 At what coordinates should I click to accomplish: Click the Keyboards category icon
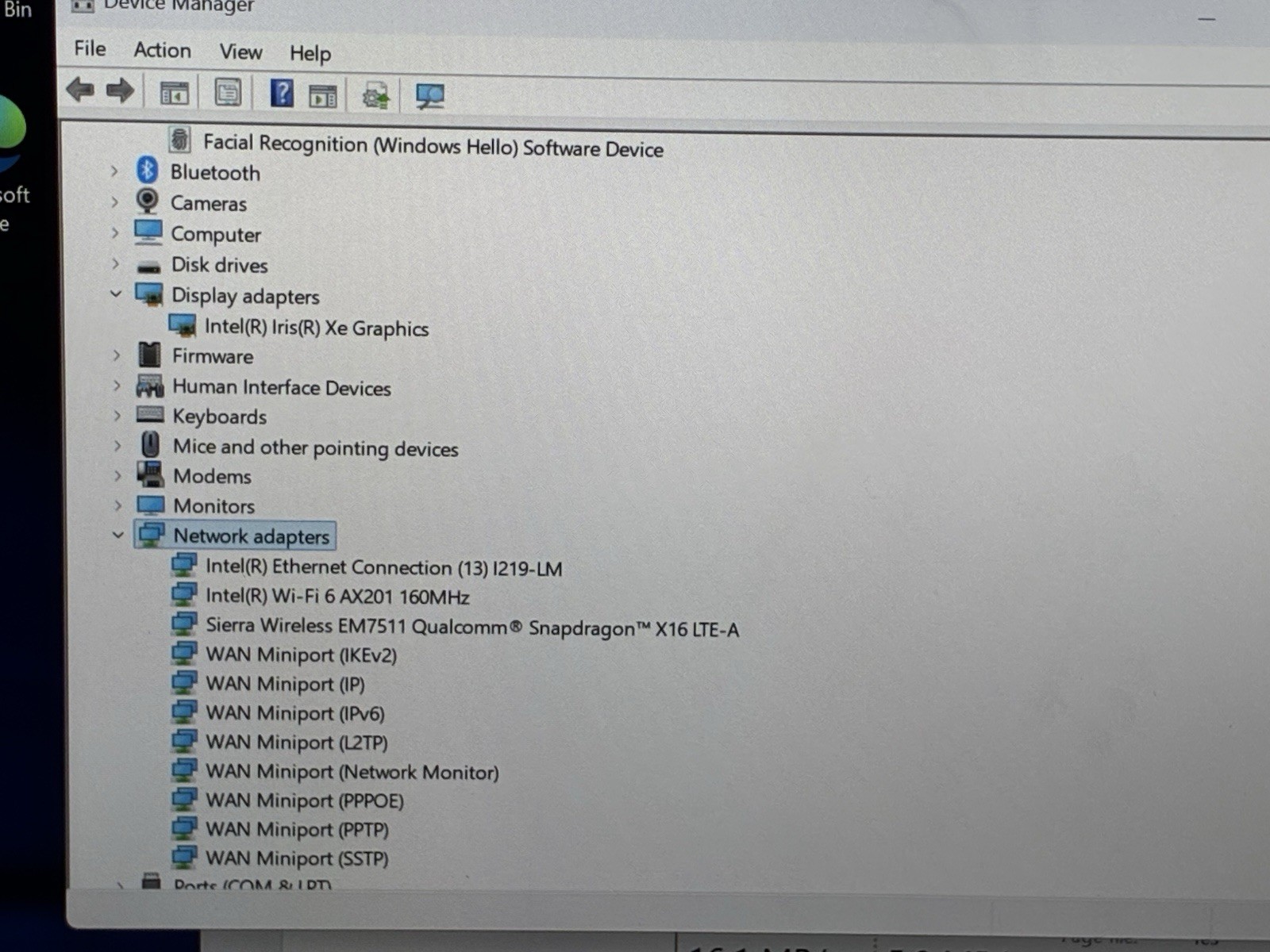tap(150, 414)
